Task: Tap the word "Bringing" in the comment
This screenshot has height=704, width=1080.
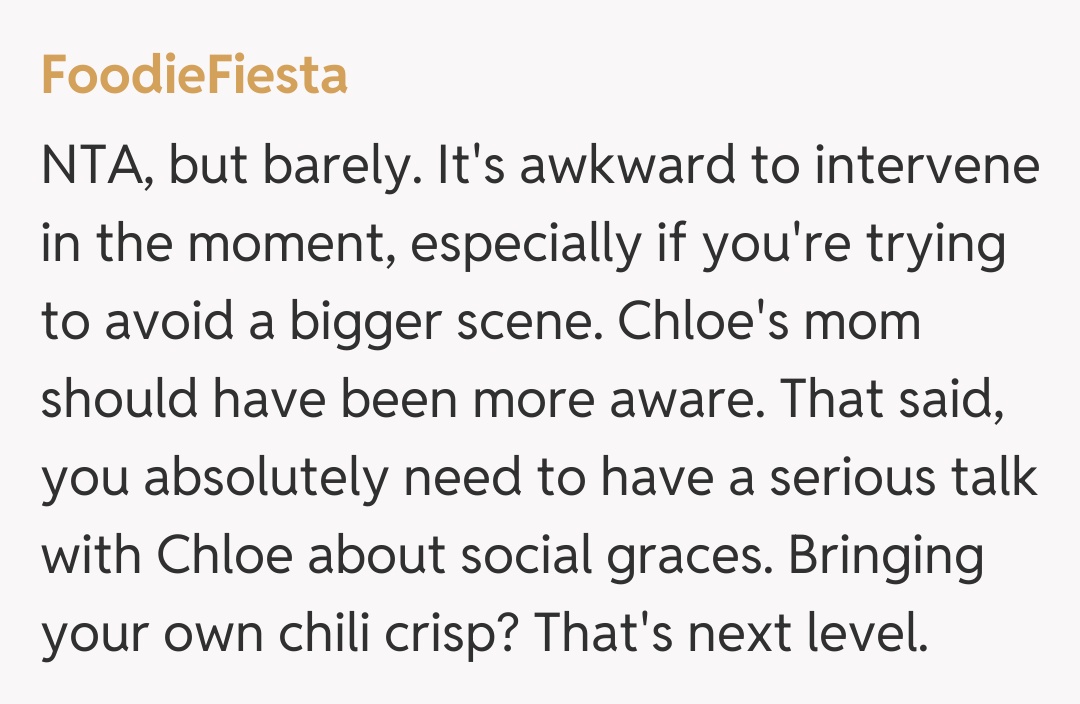Action: [886, 558]
